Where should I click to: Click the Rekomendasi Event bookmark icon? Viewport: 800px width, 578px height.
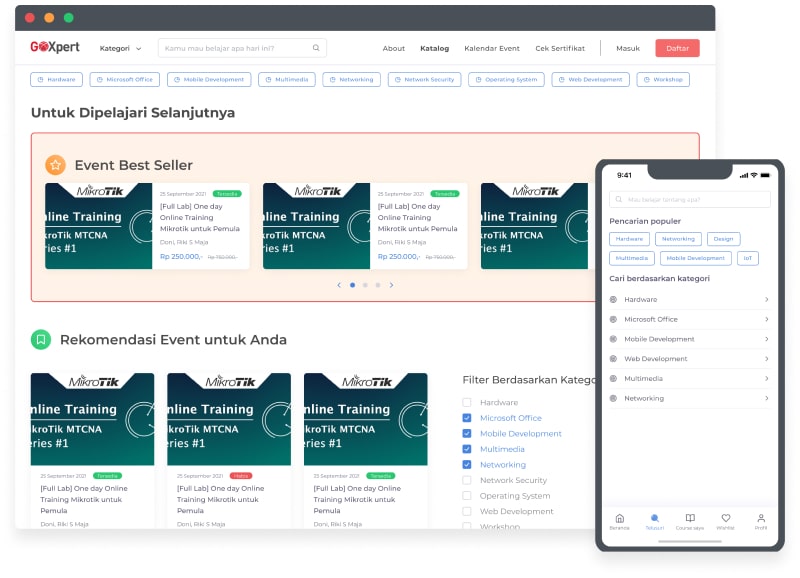click(x=41, y=339)
